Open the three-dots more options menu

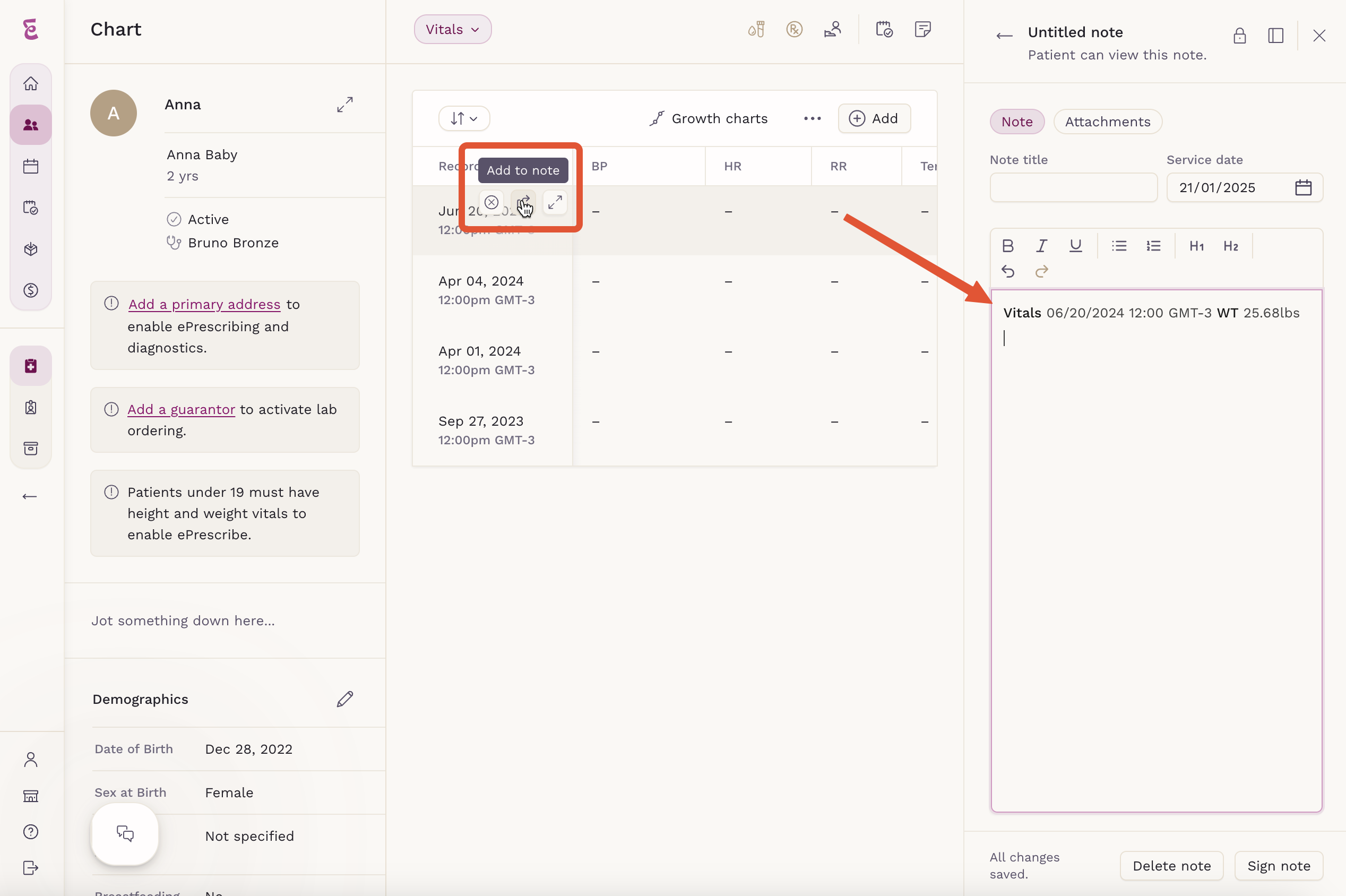[813, 118]
